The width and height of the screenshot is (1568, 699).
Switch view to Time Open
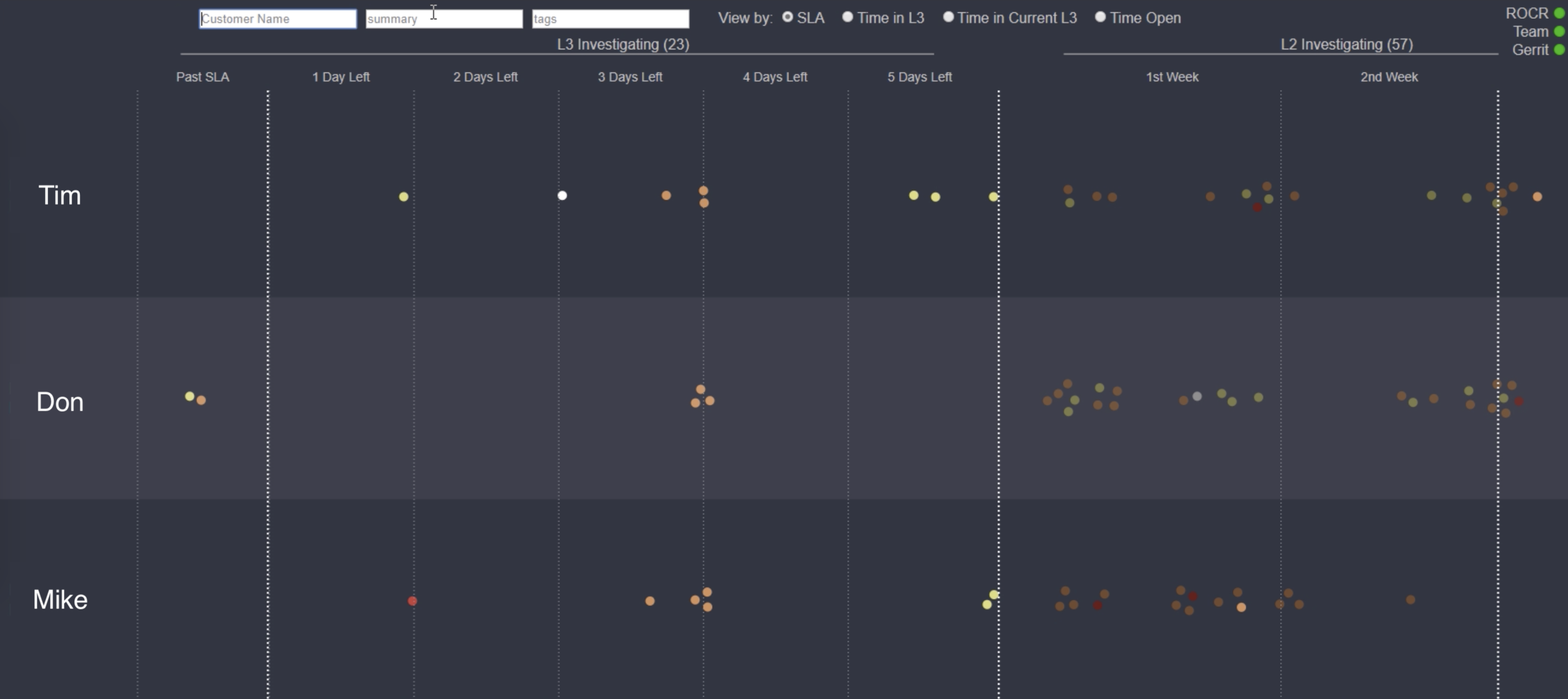click(x=1100, y=18)
